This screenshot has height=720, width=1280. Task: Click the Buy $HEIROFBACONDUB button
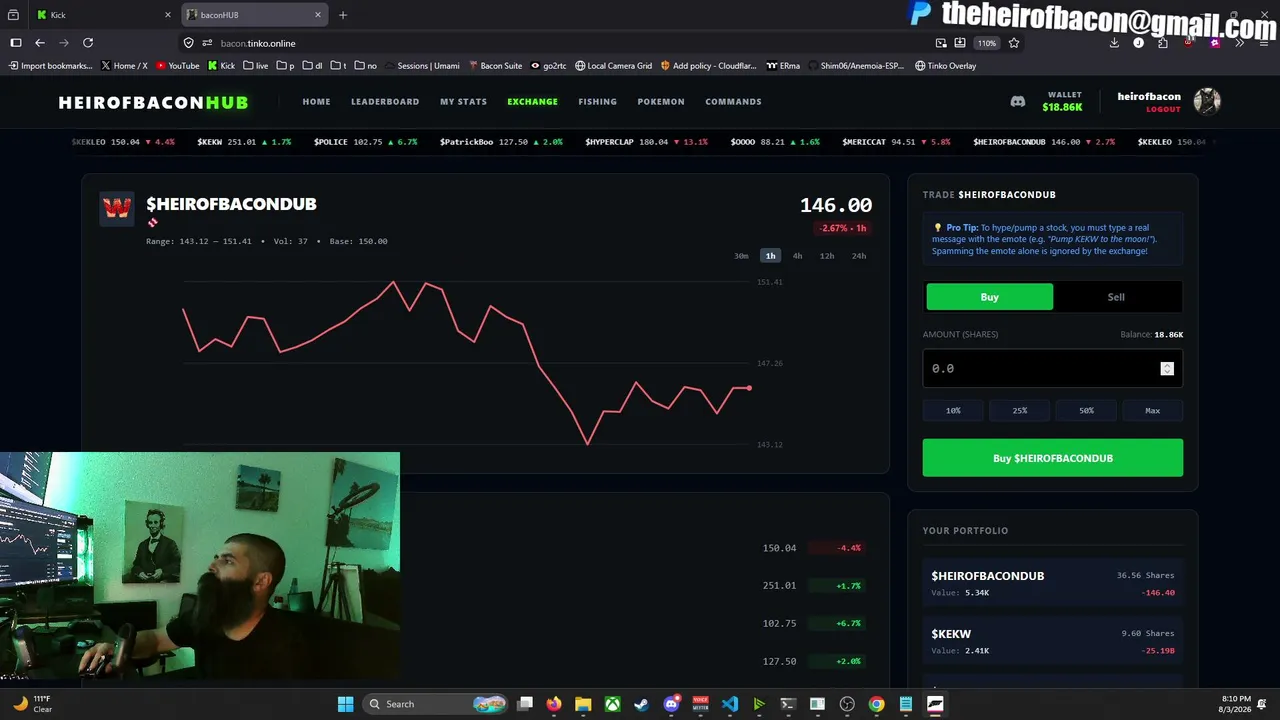(x=1053, y=458)
